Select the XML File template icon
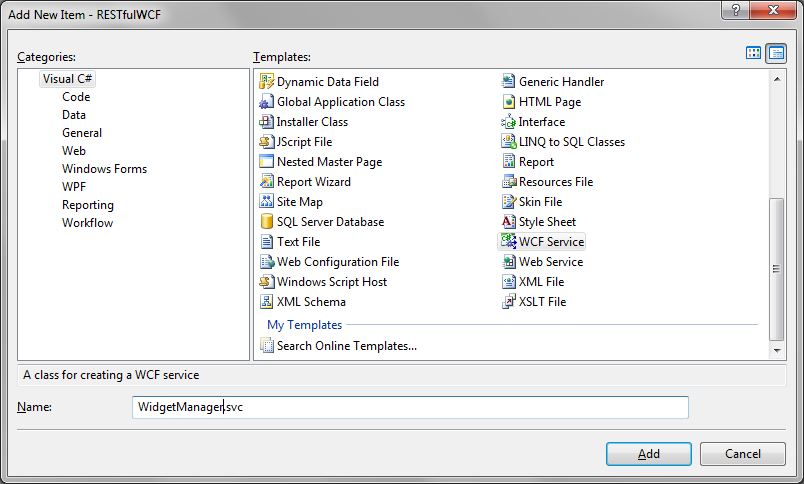 coord(509,281)
